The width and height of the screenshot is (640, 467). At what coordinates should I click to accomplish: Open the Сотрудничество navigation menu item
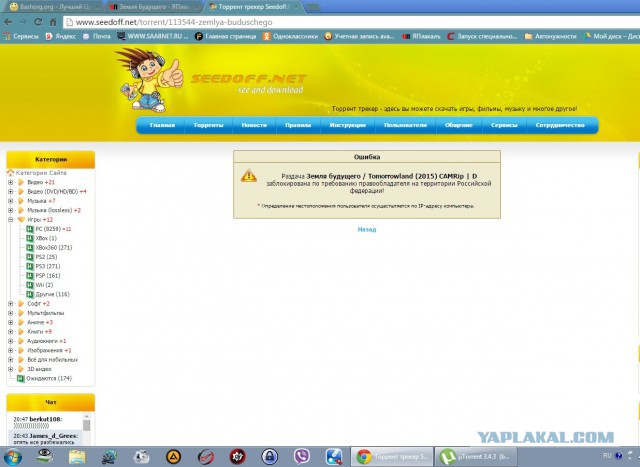click(x=560, y=125)
